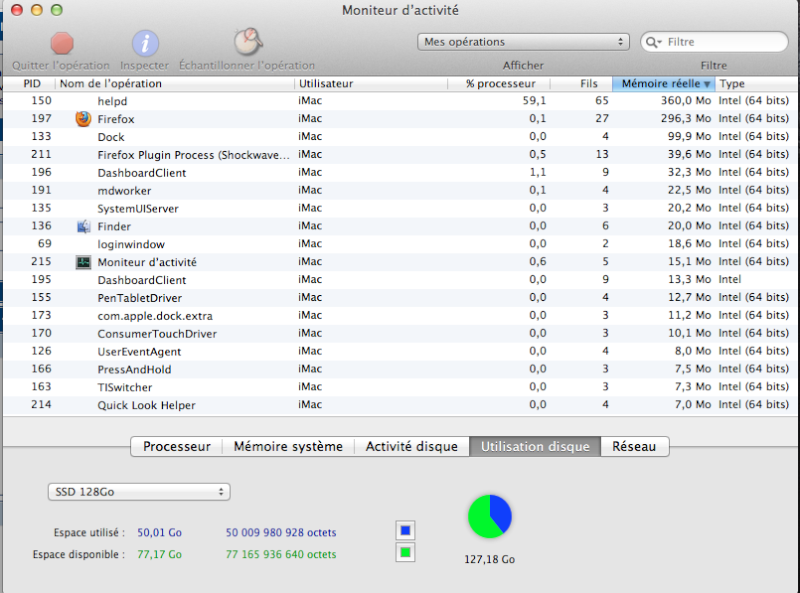
Task: Click the 296,3 Mo memory value
Action: (x=686, y=118)
